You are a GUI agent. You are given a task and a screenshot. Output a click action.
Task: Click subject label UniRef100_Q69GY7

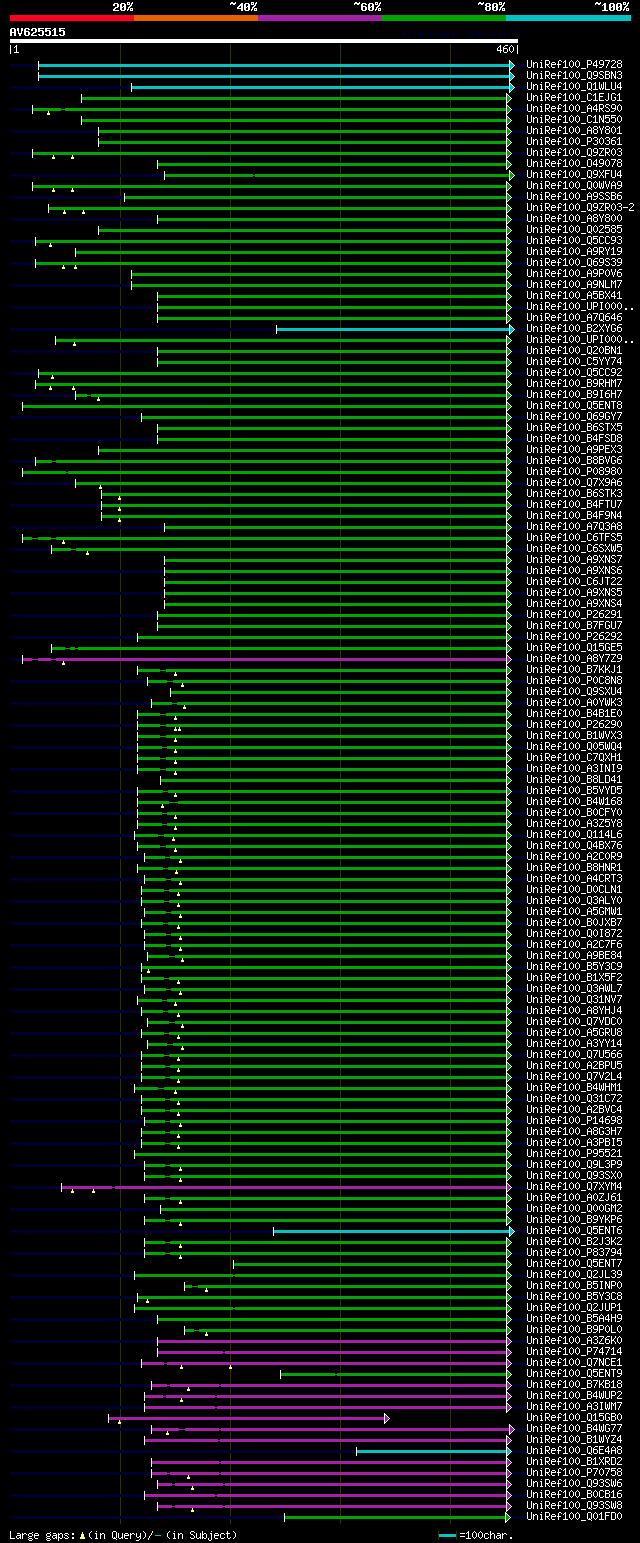[x=574, y=416]
